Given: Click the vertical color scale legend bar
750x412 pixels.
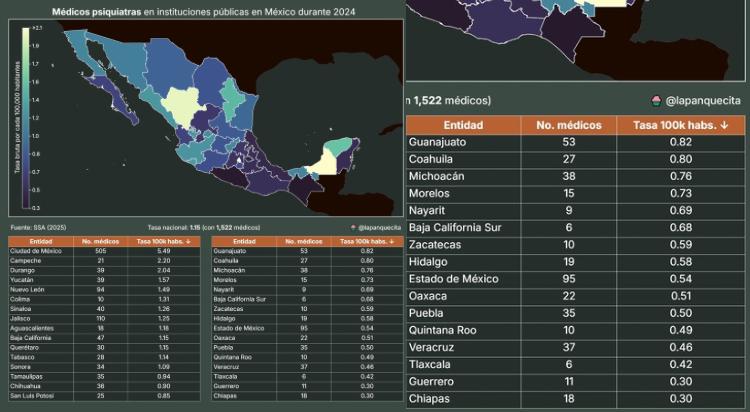Looking at the screenshot, I should 25,118.
